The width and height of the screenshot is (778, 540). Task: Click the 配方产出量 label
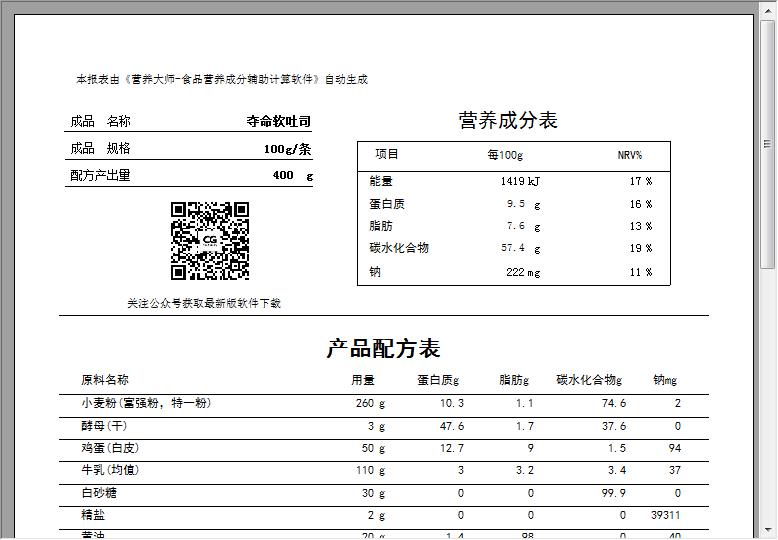100,175
